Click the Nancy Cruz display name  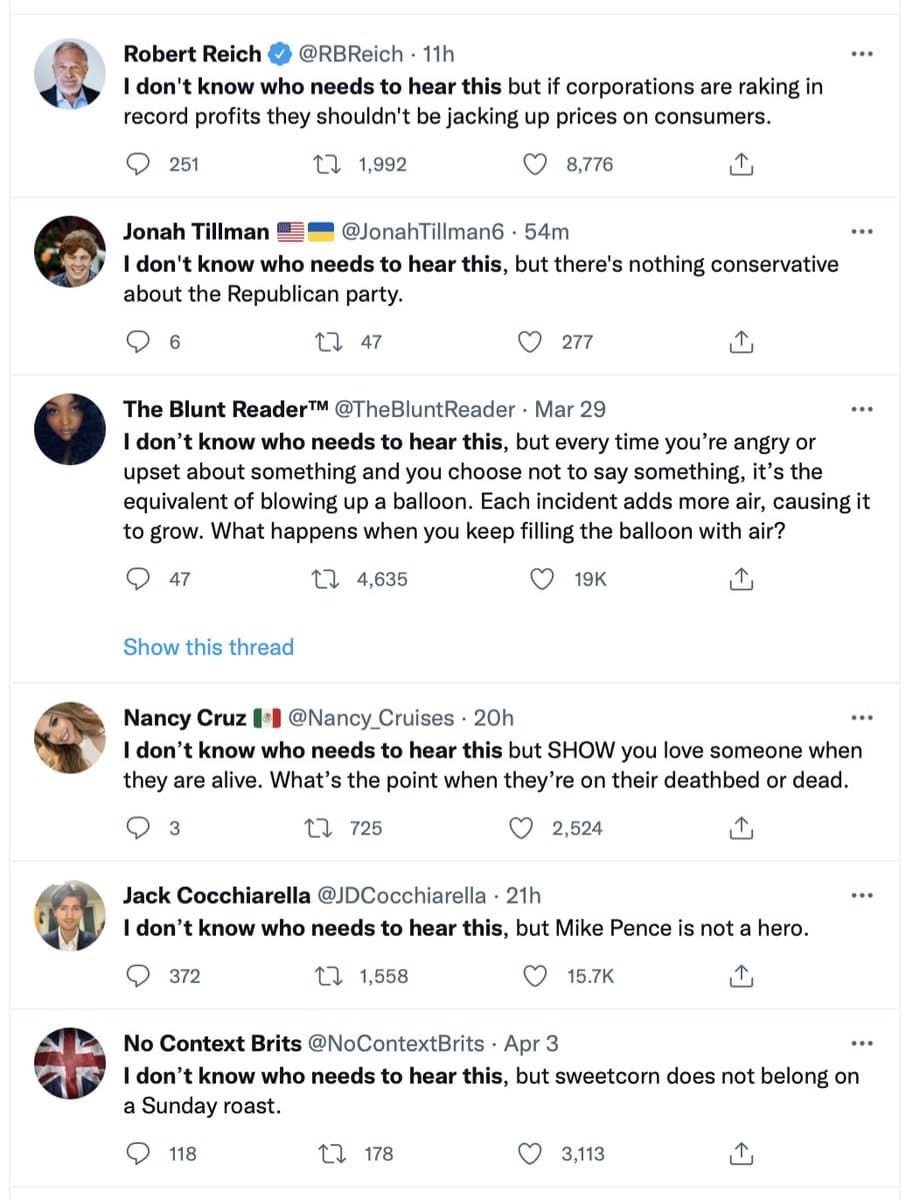click(x=184, y=718)
